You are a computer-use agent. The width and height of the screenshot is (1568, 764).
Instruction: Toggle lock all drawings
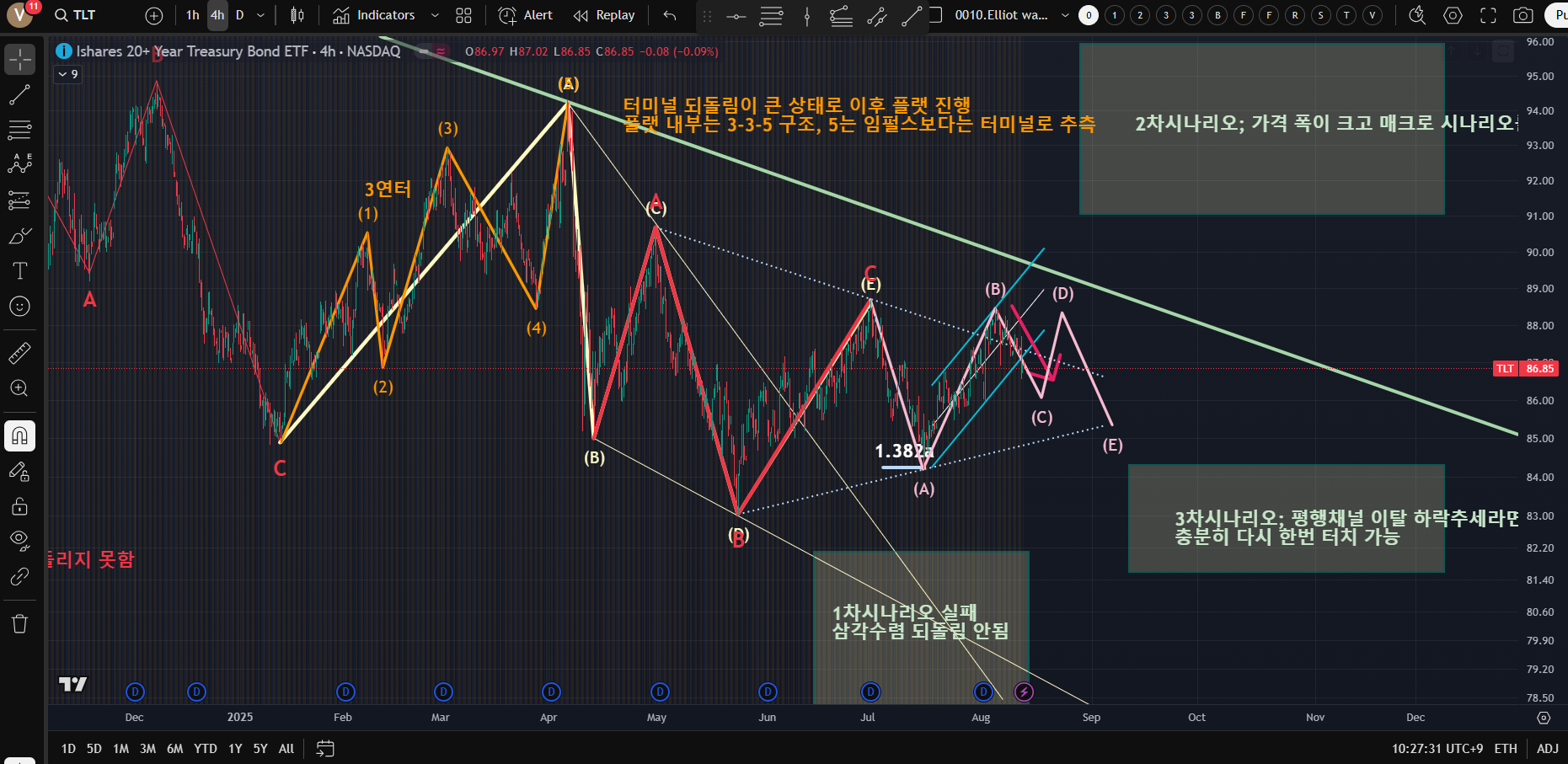tap(19, 506)
